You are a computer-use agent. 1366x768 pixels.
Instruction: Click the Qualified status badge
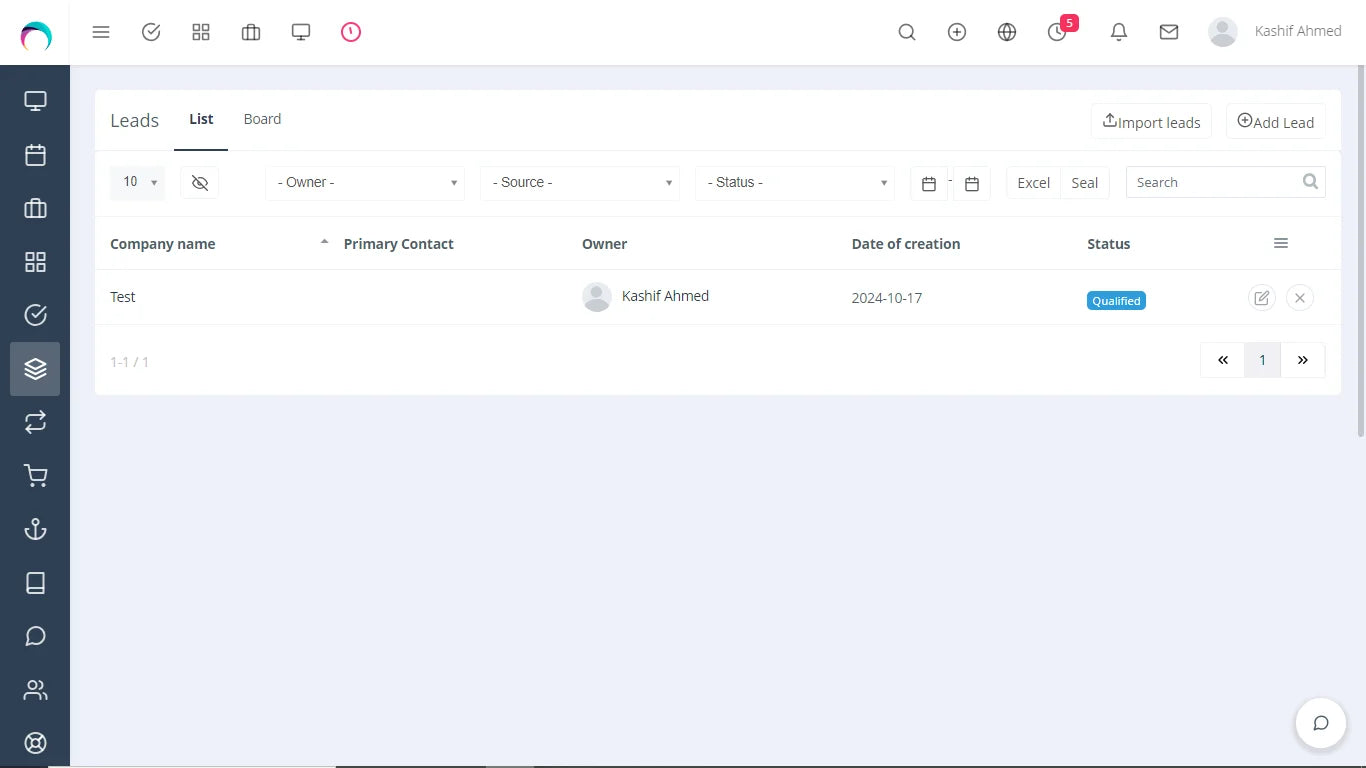coord(1116,301)
